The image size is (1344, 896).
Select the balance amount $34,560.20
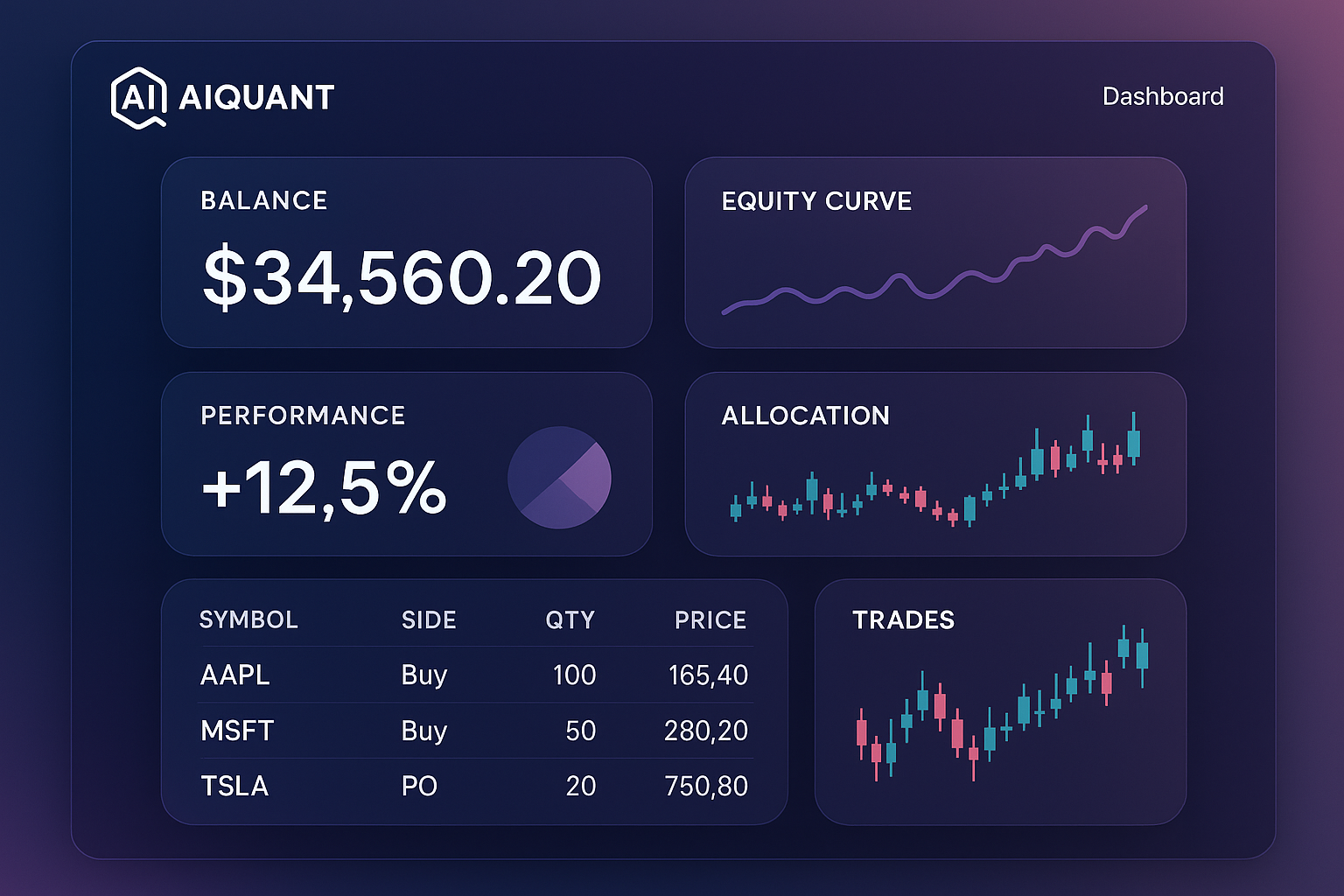(x=402, y=277)
